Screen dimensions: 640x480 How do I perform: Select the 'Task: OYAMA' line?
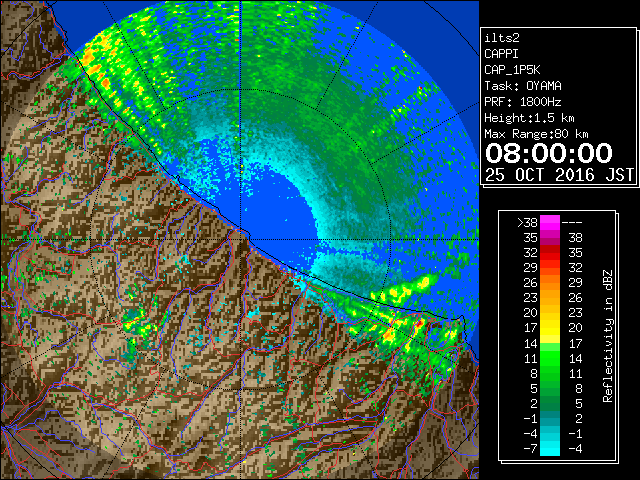522,86
